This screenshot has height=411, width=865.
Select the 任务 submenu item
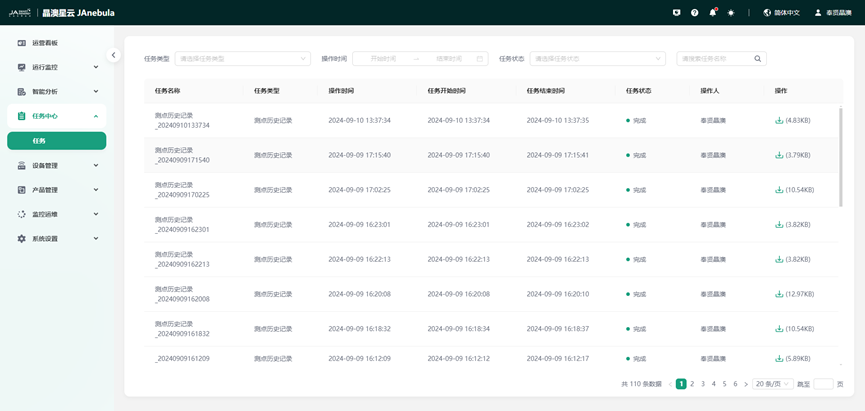pos(56,141)
